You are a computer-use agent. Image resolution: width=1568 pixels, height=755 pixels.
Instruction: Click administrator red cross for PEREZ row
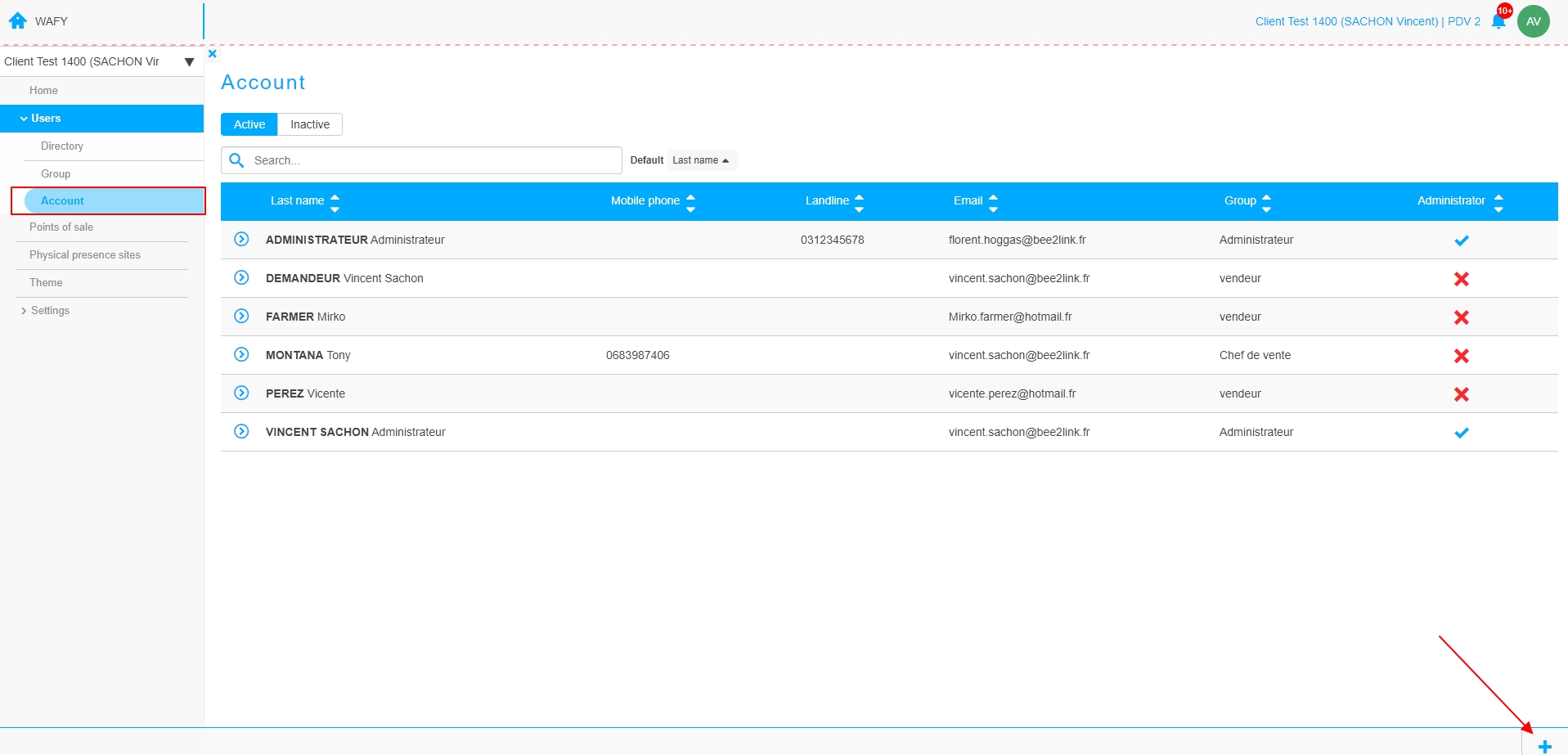click(1462, 394)
